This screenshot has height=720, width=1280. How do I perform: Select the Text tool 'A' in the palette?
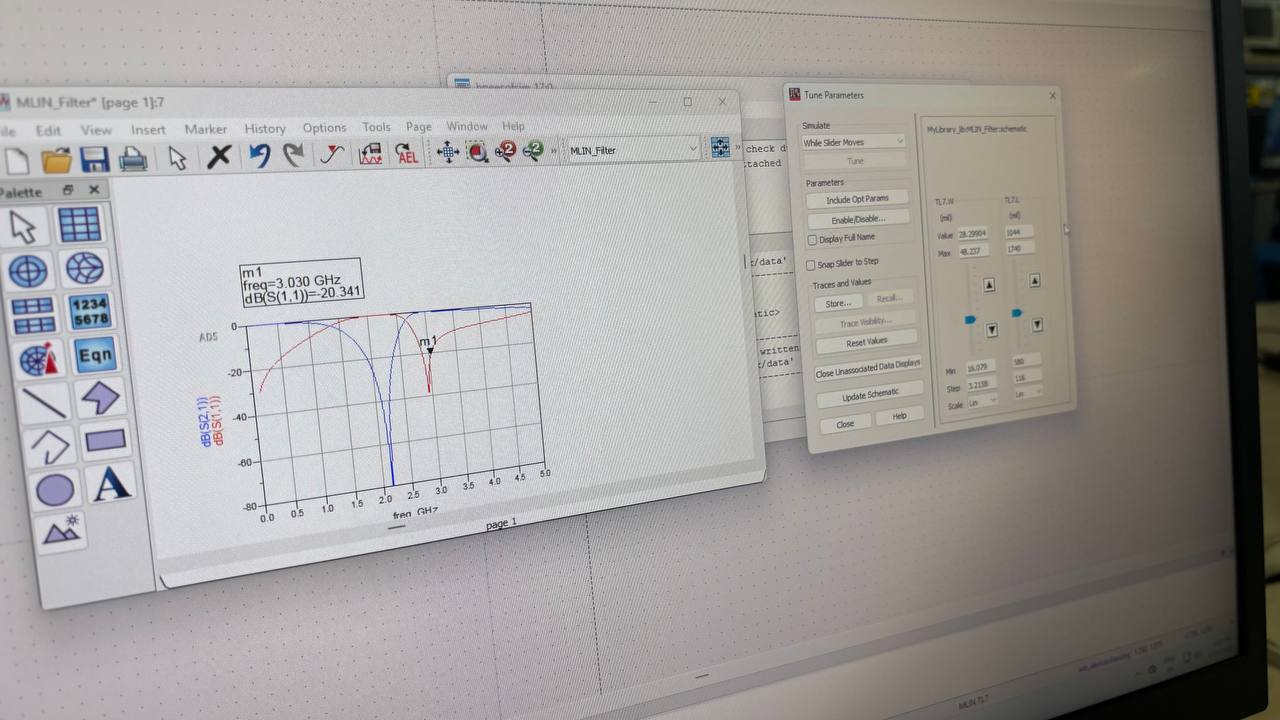pos(110,484)
